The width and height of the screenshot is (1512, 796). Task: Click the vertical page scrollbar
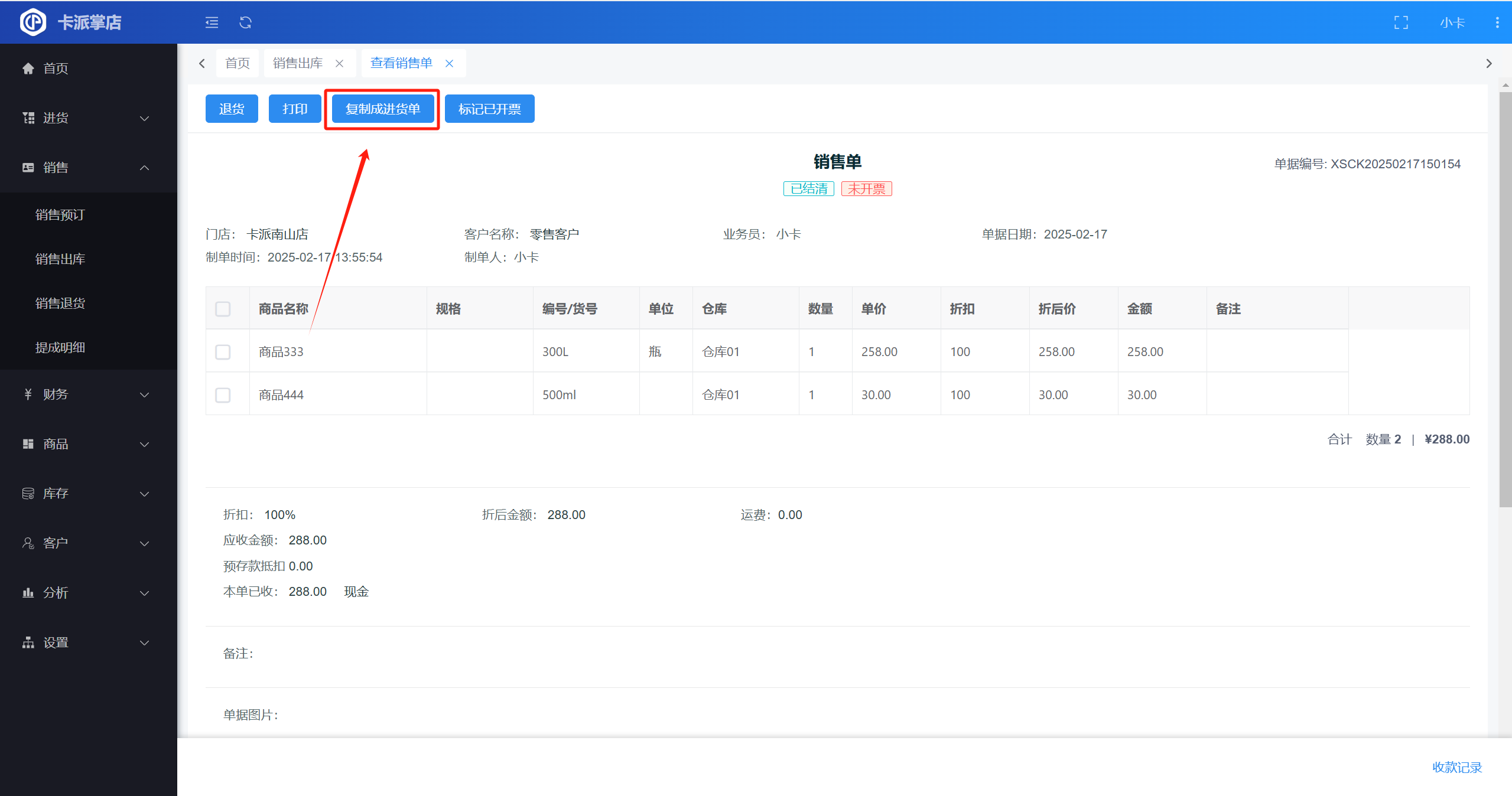click(x=1505, y=295)
